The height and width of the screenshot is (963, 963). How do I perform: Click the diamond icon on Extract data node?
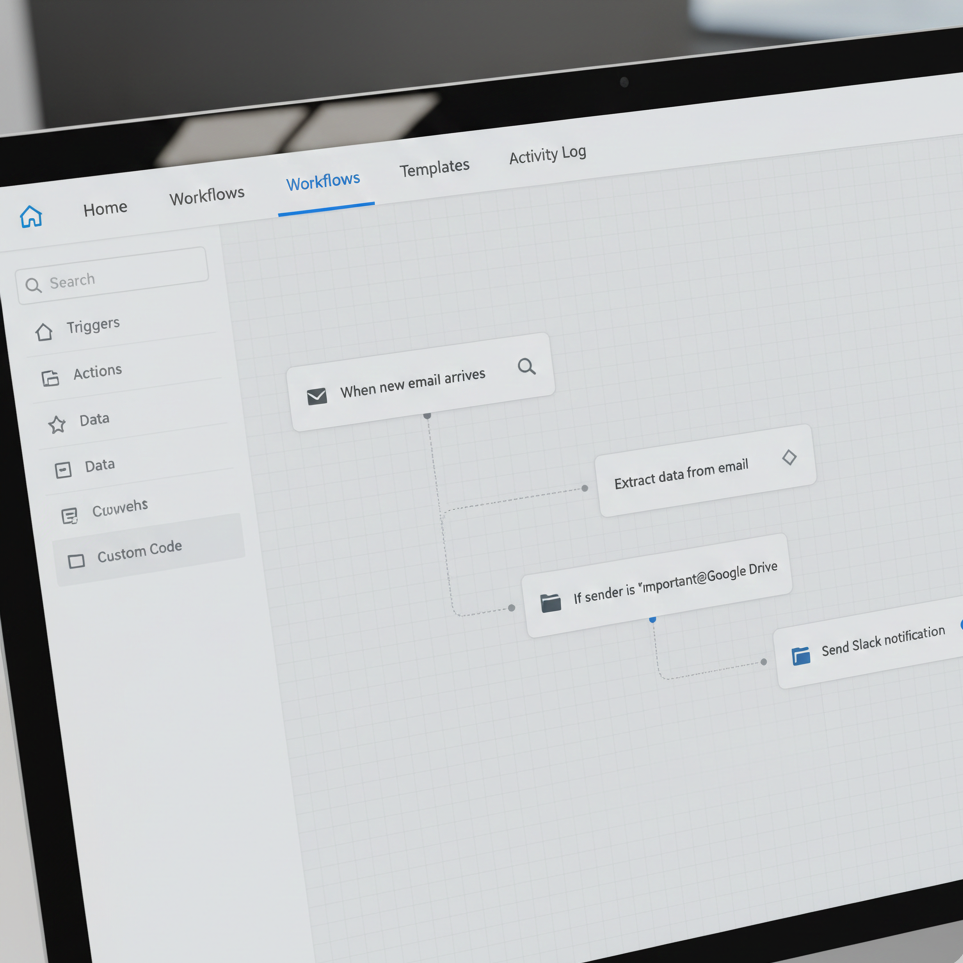click(789, 456)
